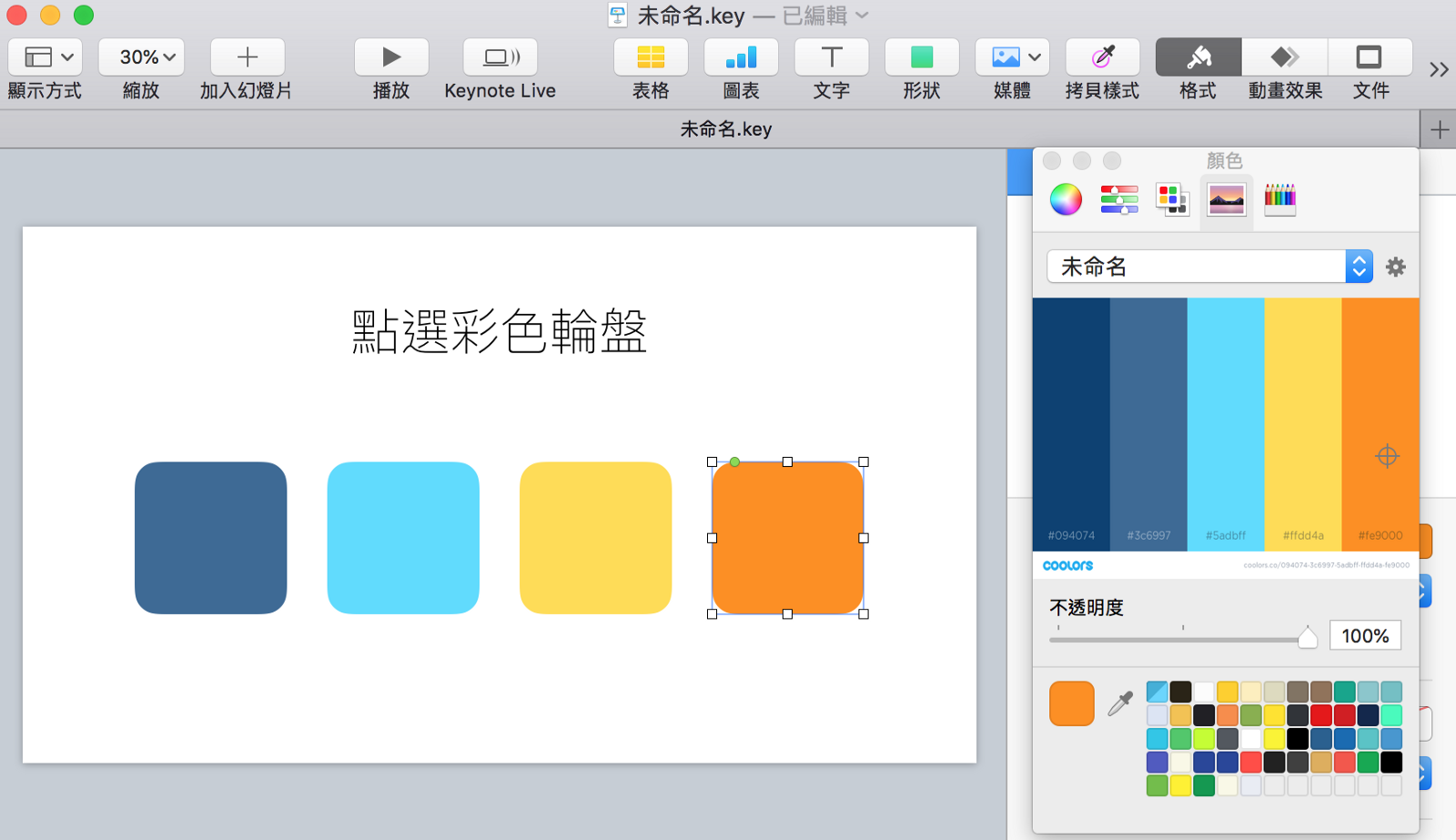Switch to the pencils palette tab
The width and height of the screenshot is (1456, 840).
click(1280, 199)
